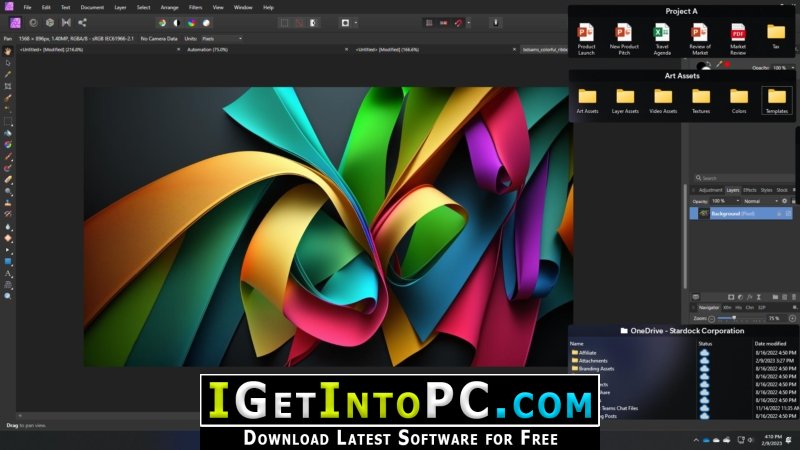Toggle the Background layer lock icon
Image resolution: width=800 pixels, height=450 pixels.
[x=779, y=214]
